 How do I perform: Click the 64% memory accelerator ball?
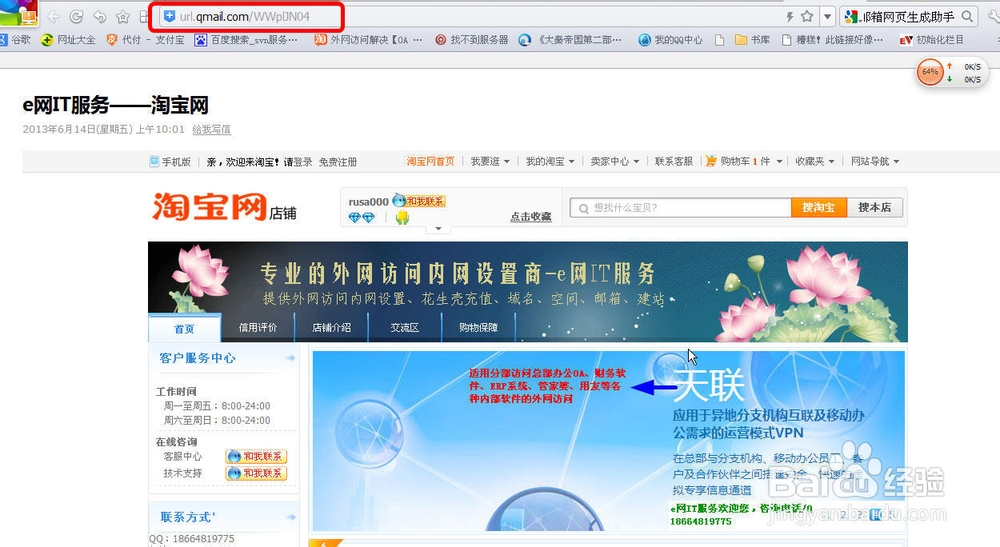[x=930, y=72]
